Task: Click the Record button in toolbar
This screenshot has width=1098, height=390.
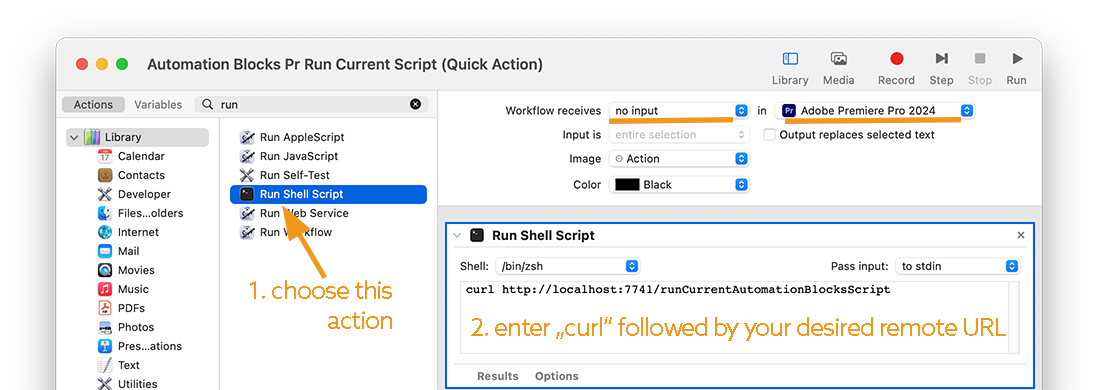Action: point(896,59)
